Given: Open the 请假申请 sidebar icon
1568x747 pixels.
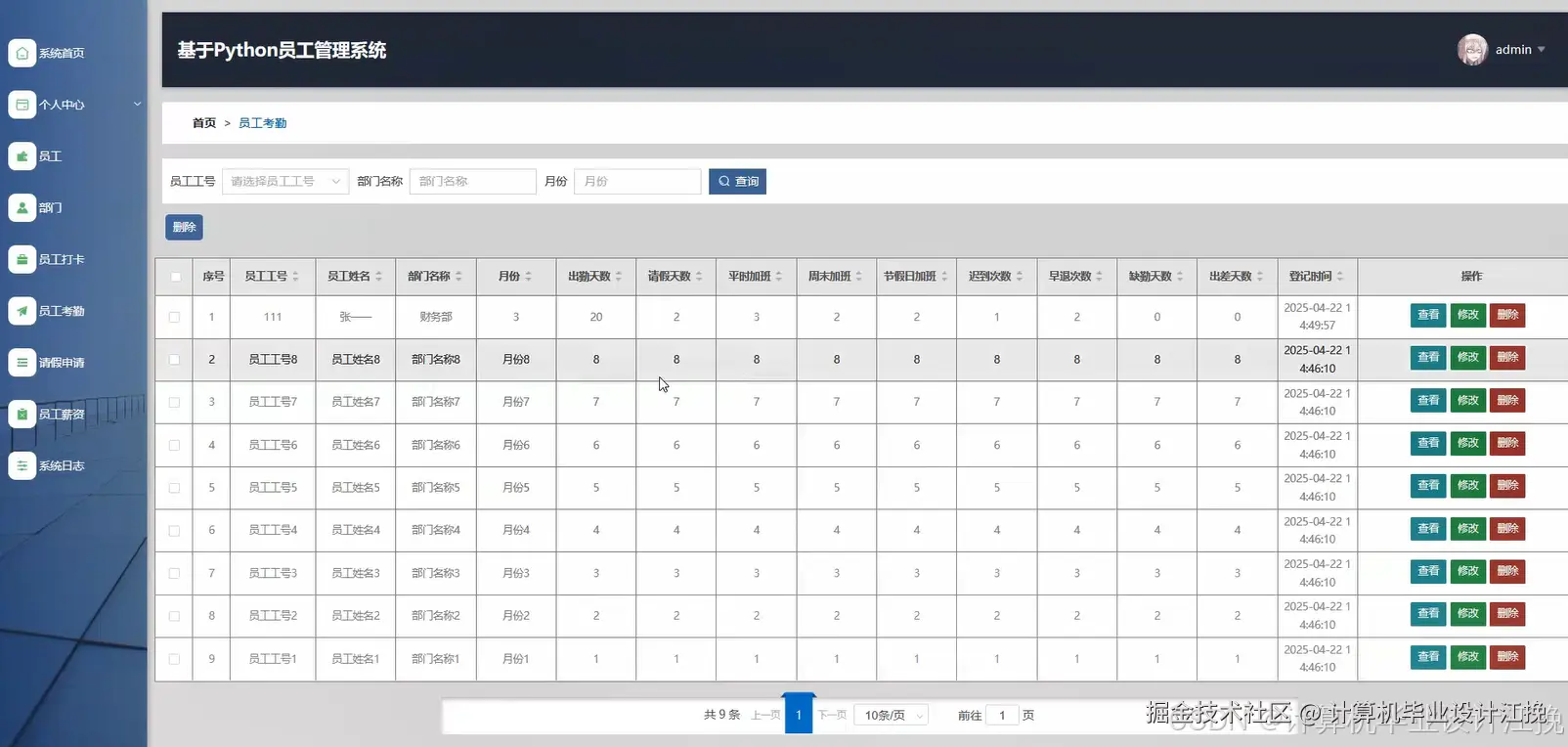Looking at the screenshot, I should coord(22,363).
